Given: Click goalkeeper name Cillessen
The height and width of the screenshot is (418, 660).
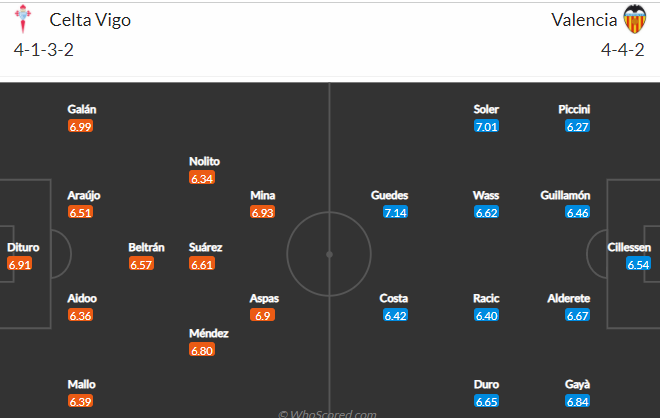Looking at the screenshot, I should pos(629,247).
